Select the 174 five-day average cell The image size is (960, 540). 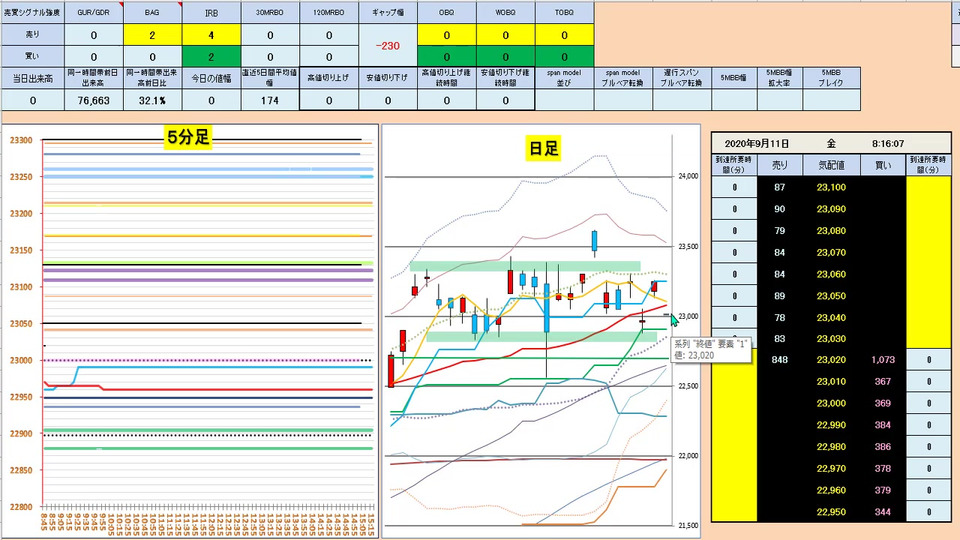coord(270,100)
